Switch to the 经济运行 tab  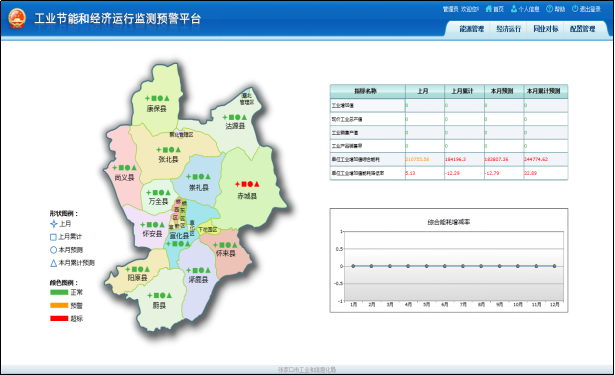[x=508, y=29]
